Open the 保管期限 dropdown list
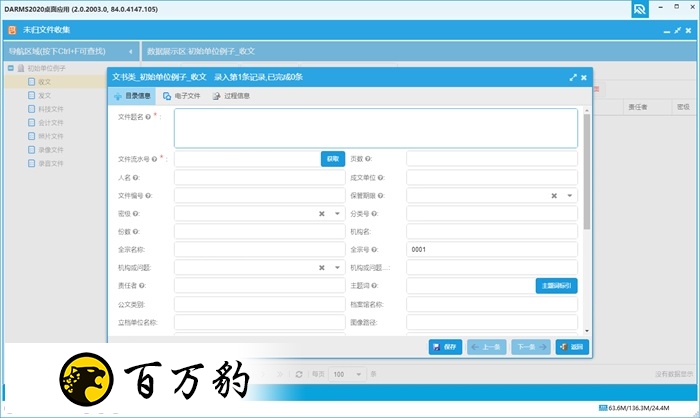The image size is (700, 418). (x=570, y=195)
